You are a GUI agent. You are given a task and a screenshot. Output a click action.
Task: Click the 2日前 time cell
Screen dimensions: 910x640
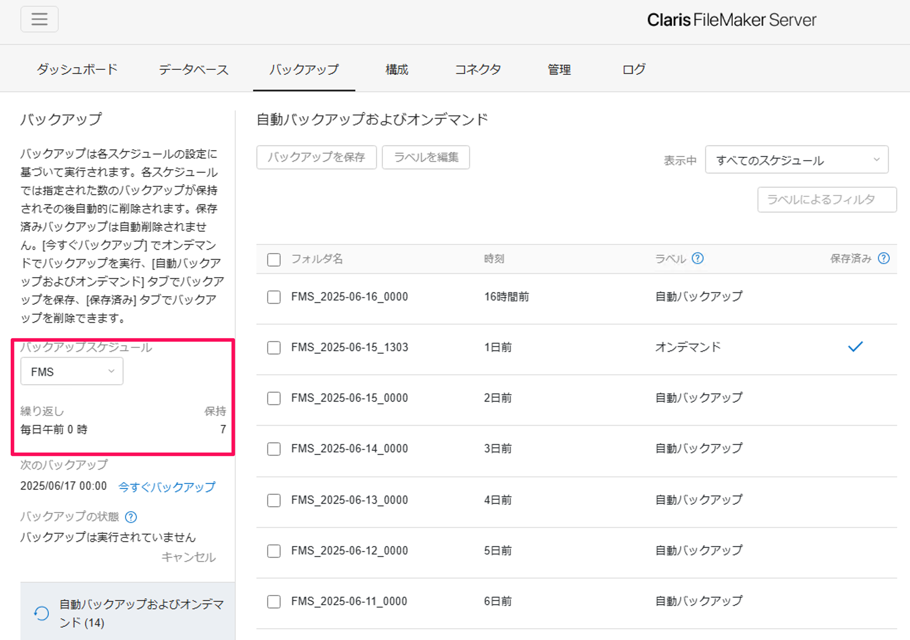(x=498, y=397)
